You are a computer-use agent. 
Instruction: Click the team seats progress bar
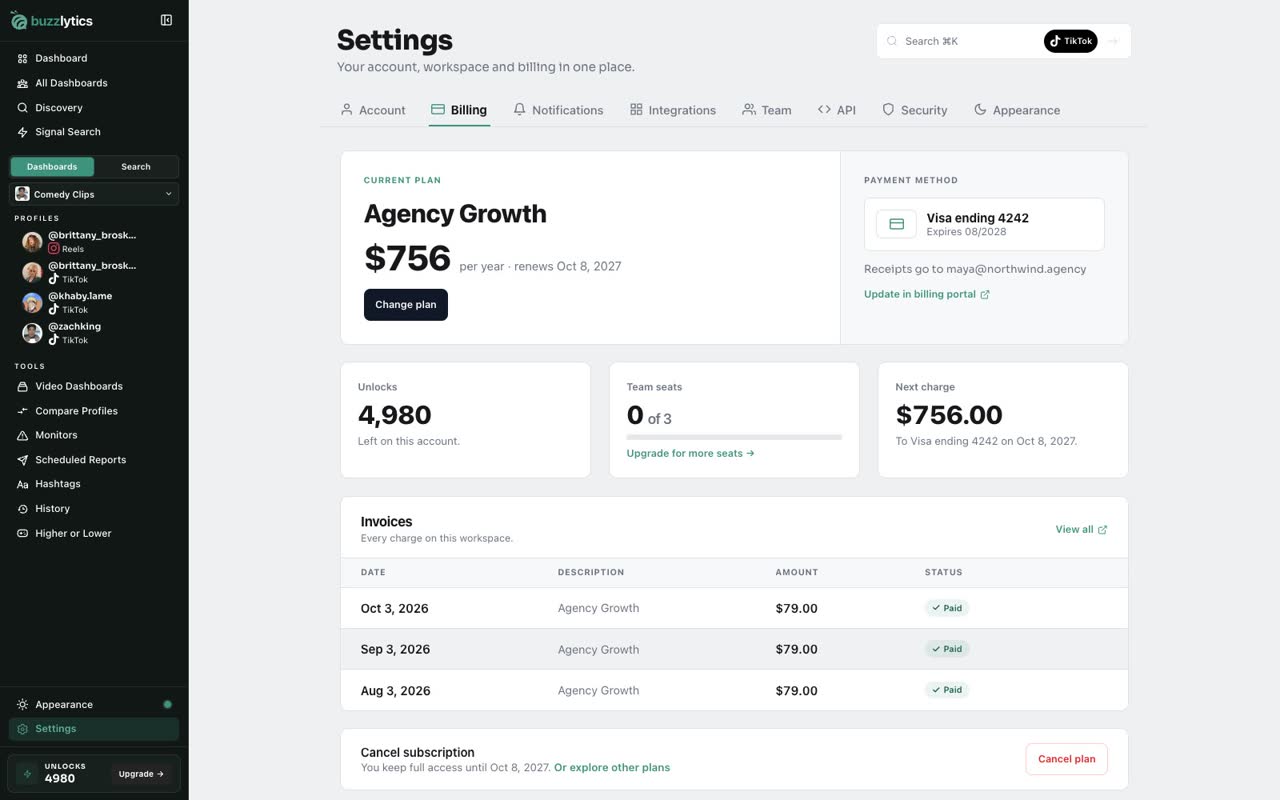(734, 437)
